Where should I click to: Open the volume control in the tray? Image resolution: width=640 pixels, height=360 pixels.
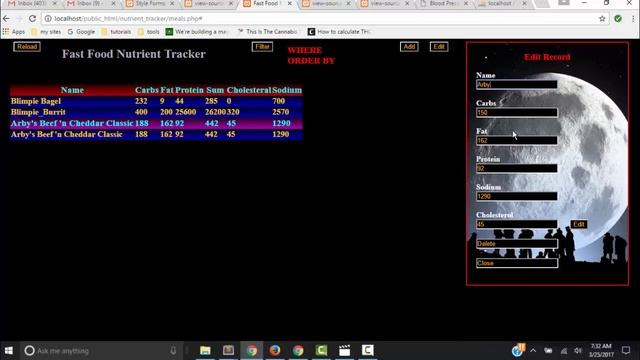(x=578, y=351)
